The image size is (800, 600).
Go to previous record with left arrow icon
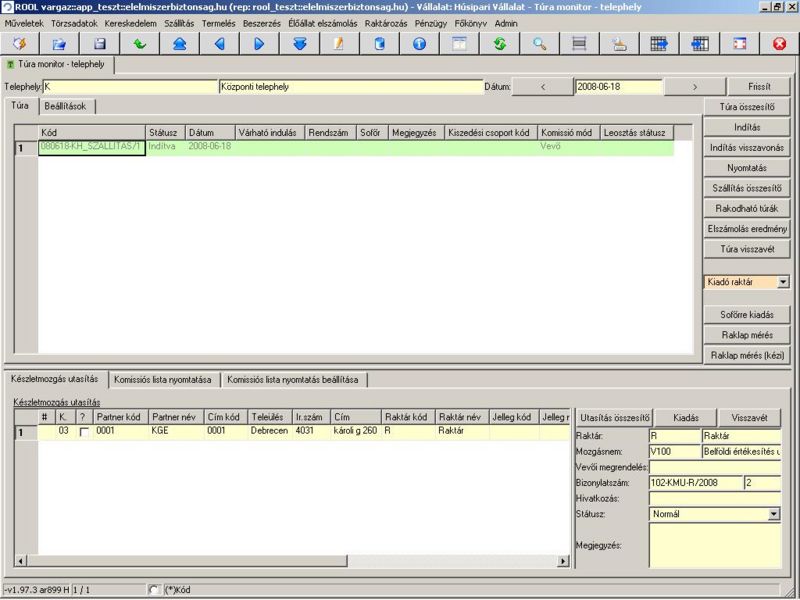[219, 44]
